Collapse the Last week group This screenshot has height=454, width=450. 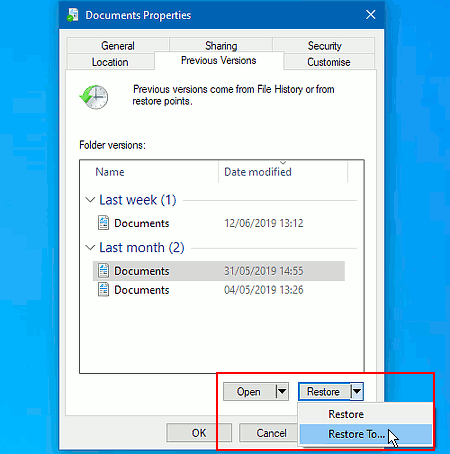pos(90,200)
